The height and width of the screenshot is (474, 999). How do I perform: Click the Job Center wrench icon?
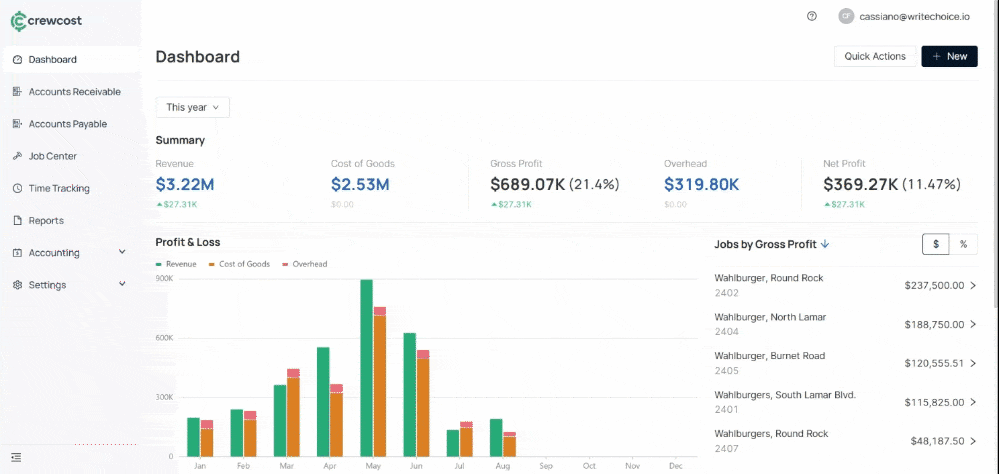click(18, 156)
